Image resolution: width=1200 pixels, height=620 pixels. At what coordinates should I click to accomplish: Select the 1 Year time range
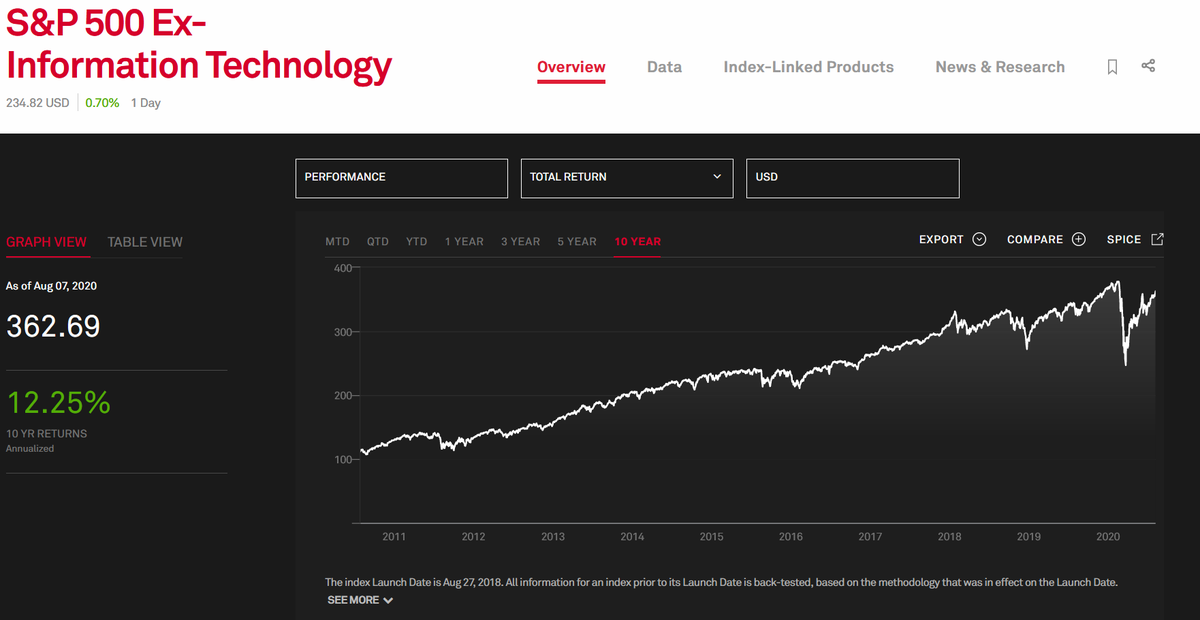pos(464,241)
